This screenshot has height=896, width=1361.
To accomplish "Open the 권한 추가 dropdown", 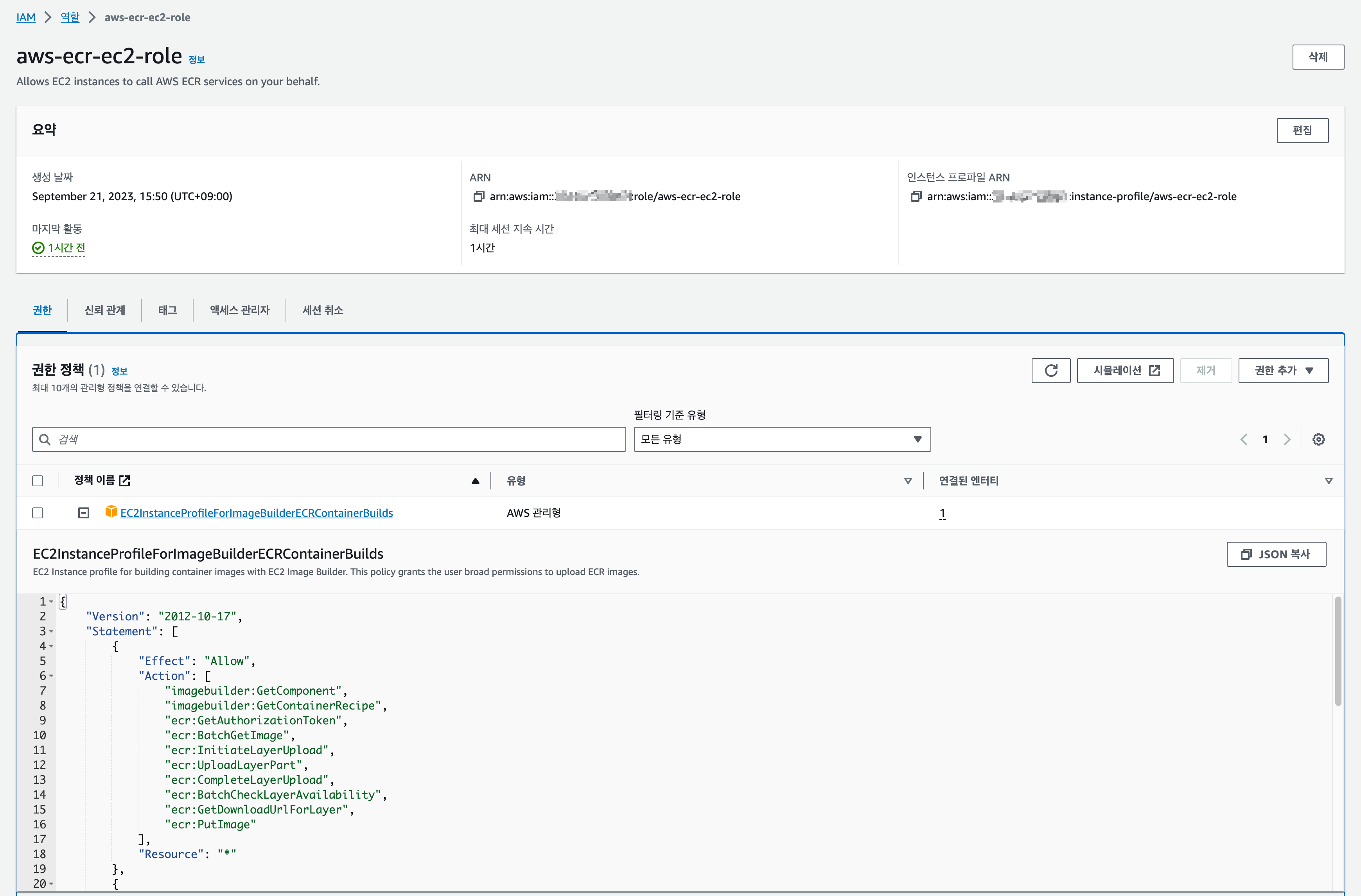I will [x=1283, y=371].
